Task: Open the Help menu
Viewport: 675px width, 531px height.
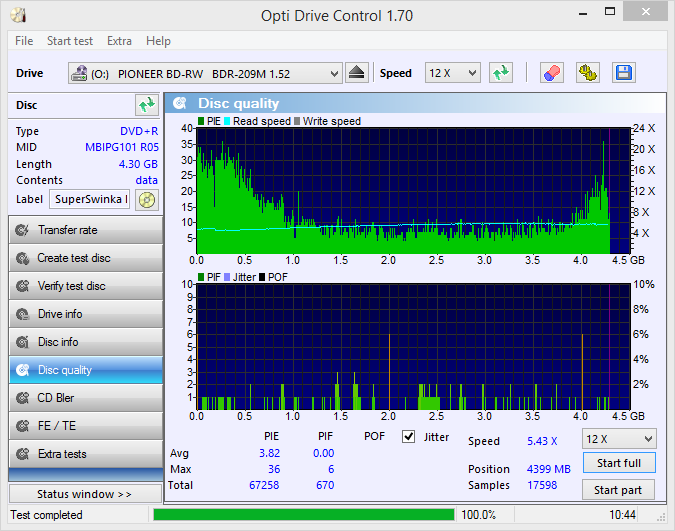Action: pos(158,41)
